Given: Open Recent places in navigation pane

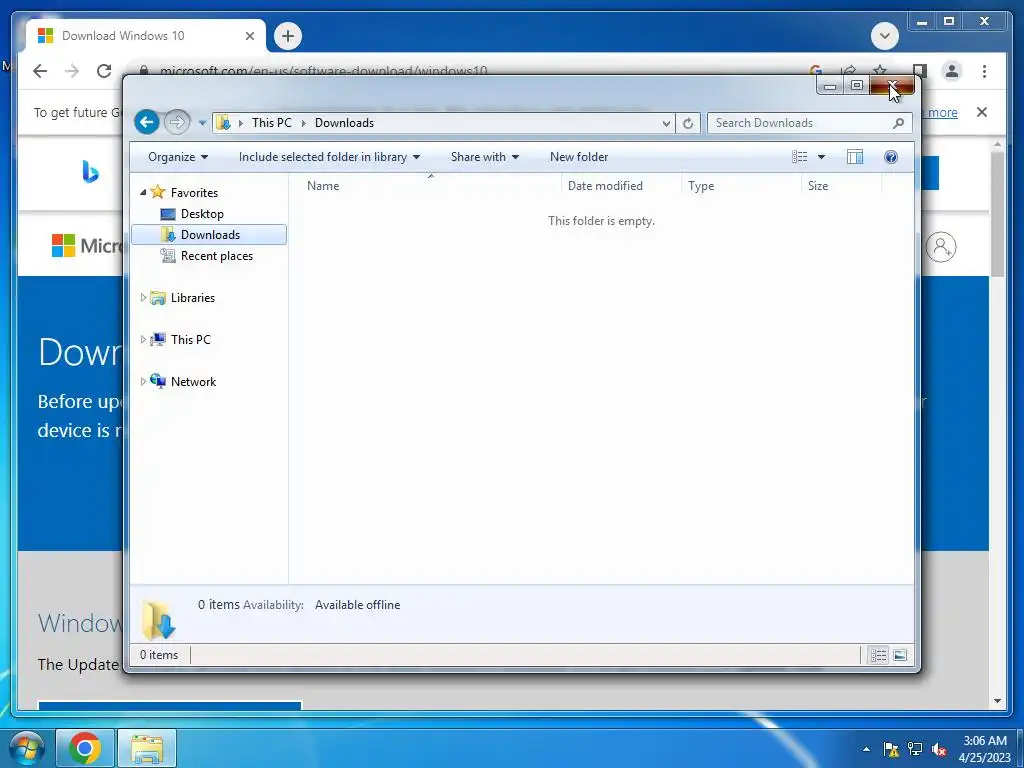Looking at the screenshot, I should click(216, 256).
